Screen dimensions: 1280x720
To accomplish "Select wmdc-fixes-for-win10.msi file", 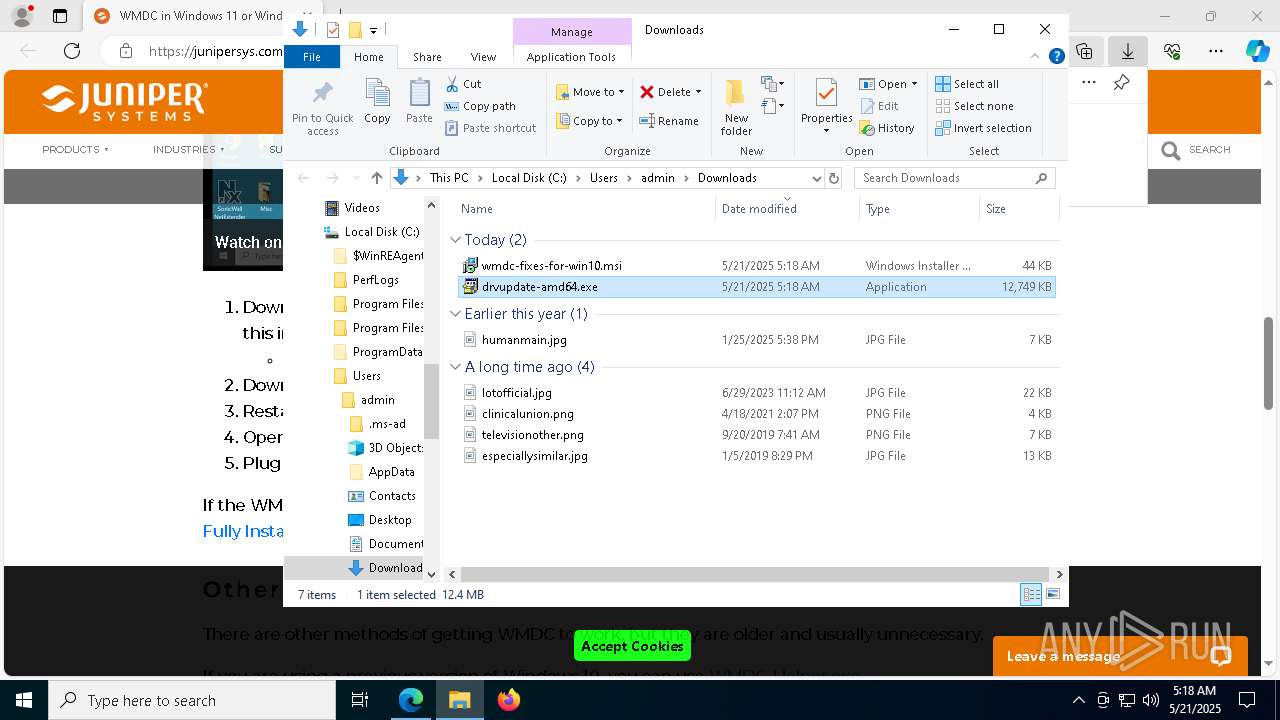I will [x=552, y=266].
